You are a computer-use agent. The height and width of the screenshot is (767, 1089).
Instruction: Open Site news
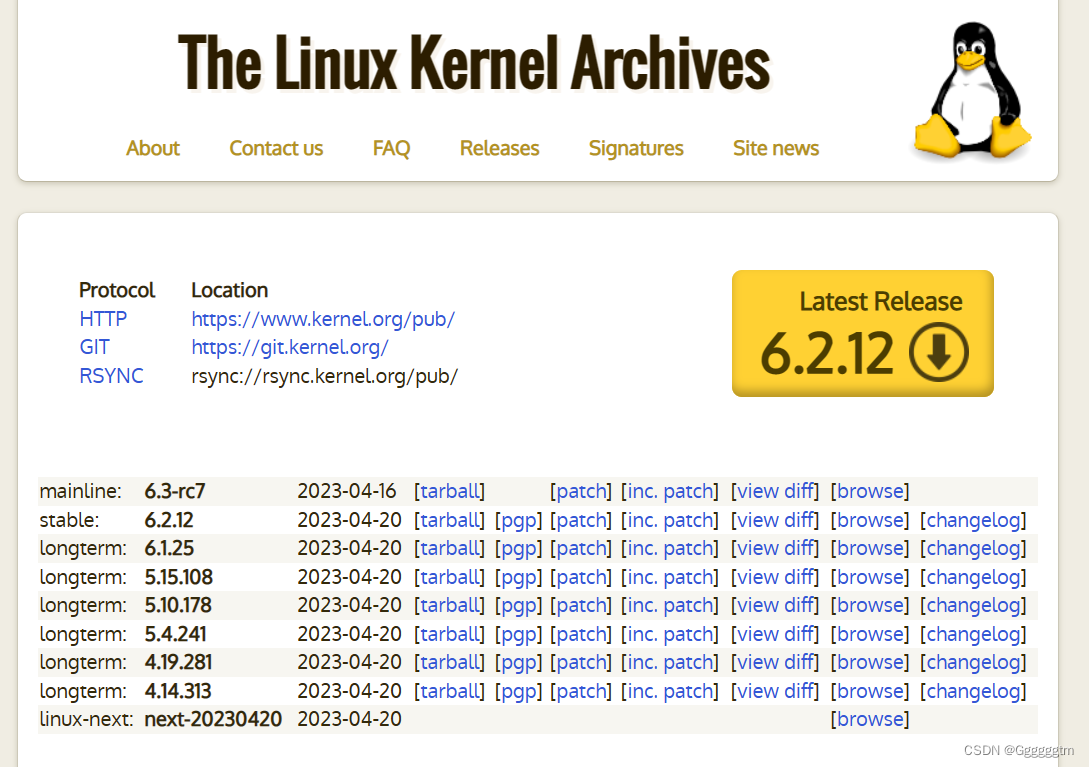click(x=776, y=148)
